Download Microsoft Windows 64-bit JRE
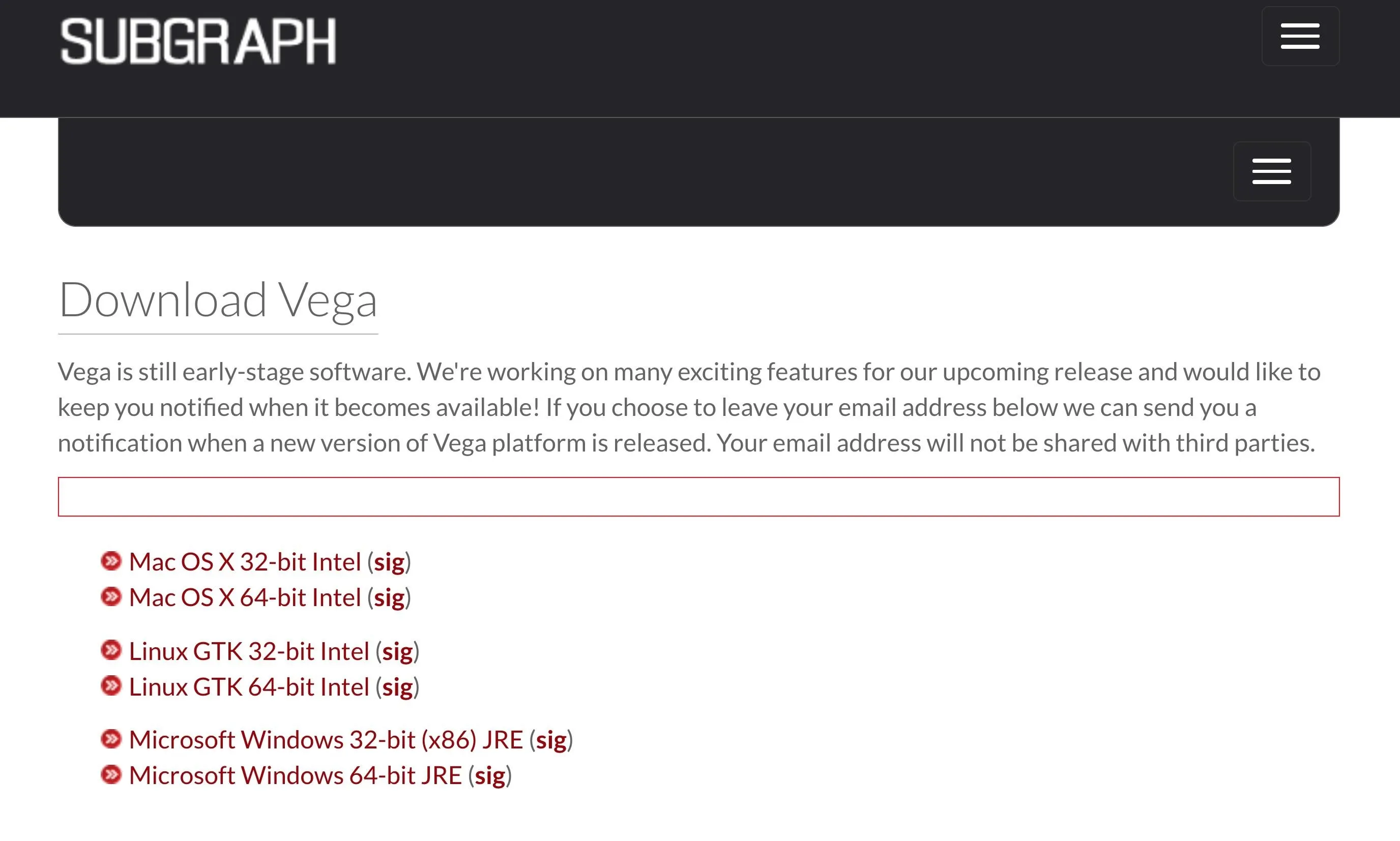Image resolution: width=1400 pixels, height=841 pixels. coord(296,776)
